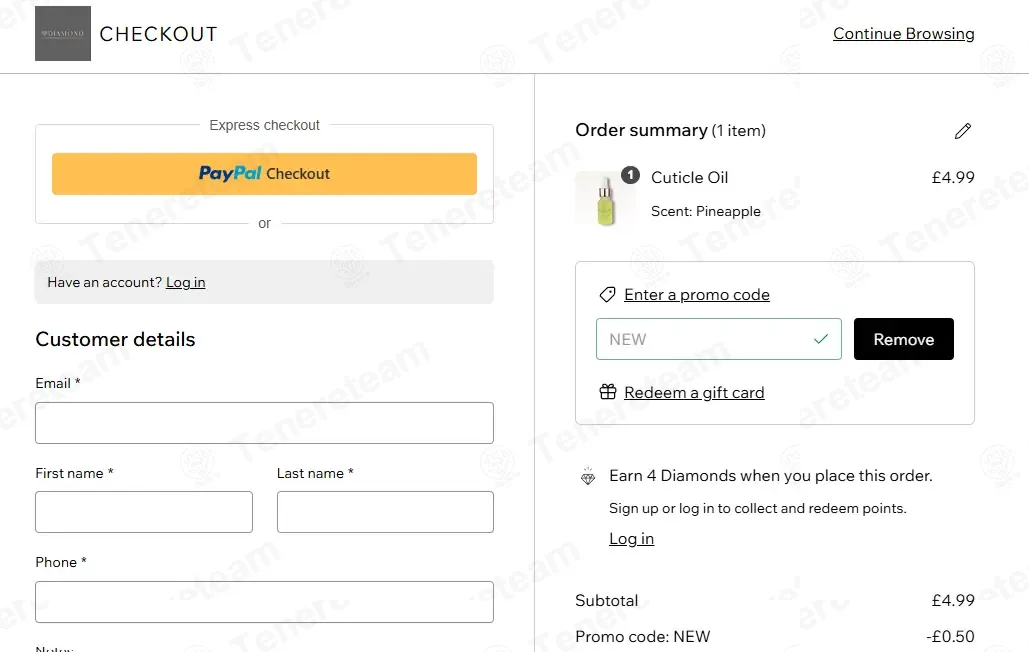The image size is (1029, 652).
Task: Click the diamond rewards icon
Action: 588,476
